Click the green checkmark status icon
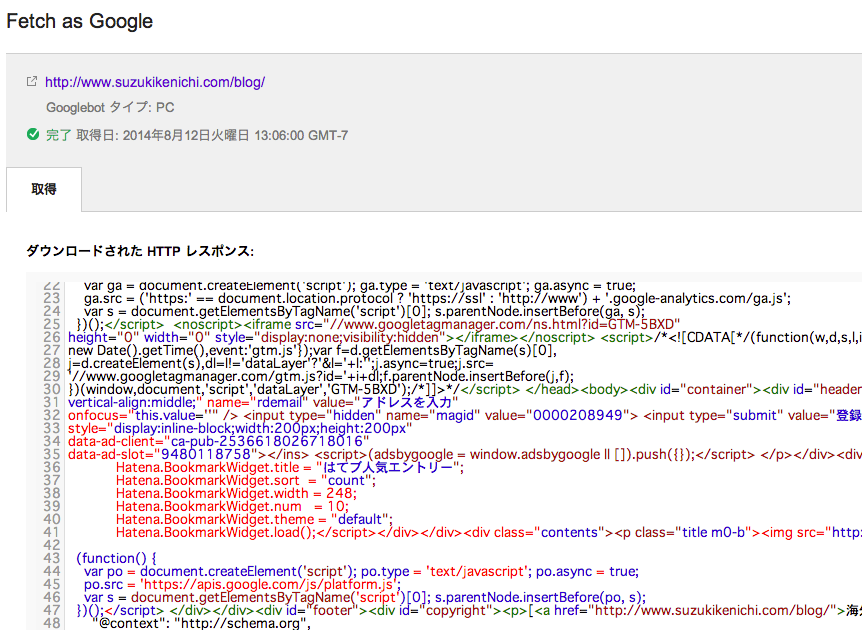 click(33, 135)
